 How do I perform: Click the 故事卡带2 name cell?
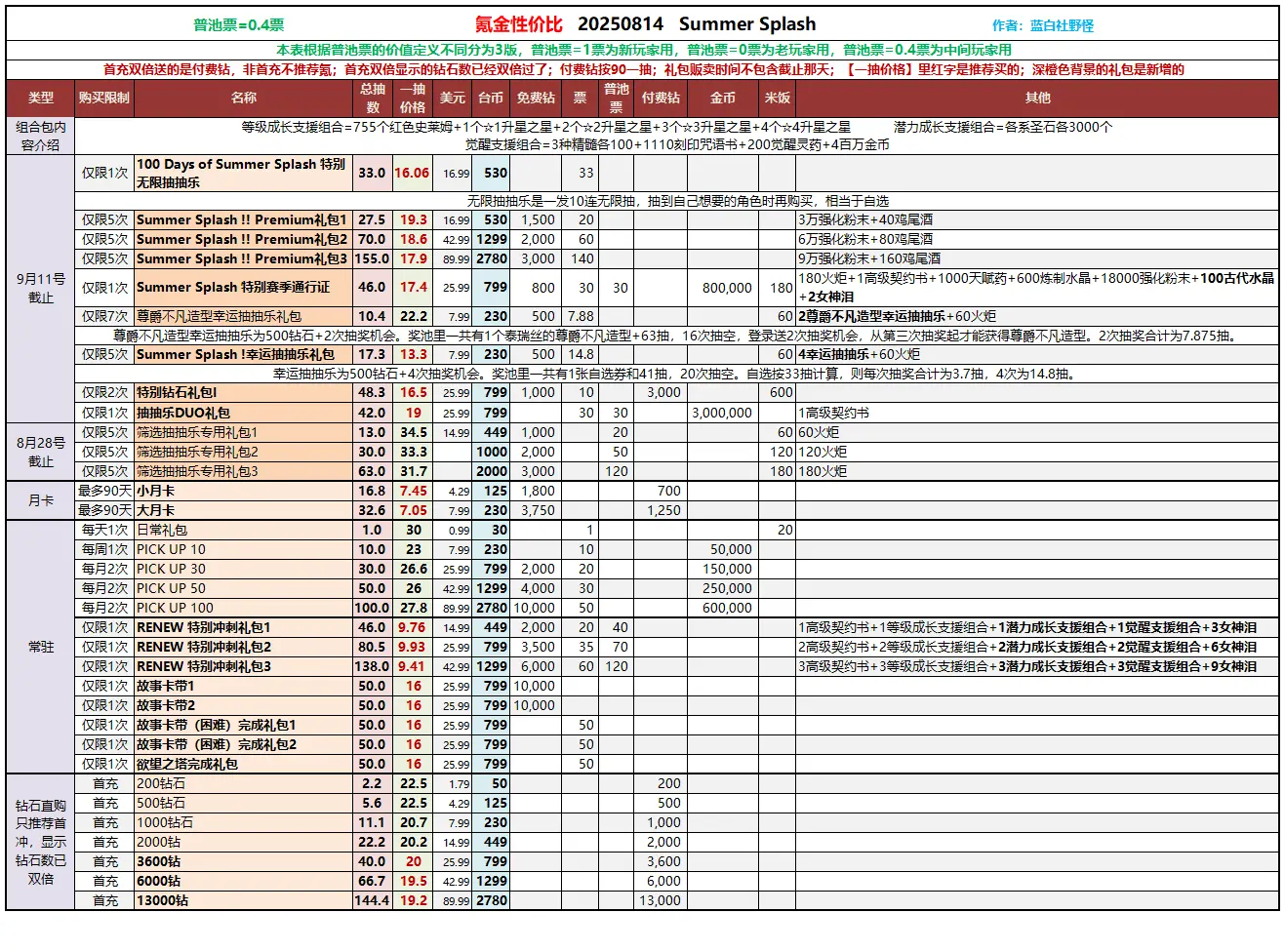[166, 705]
